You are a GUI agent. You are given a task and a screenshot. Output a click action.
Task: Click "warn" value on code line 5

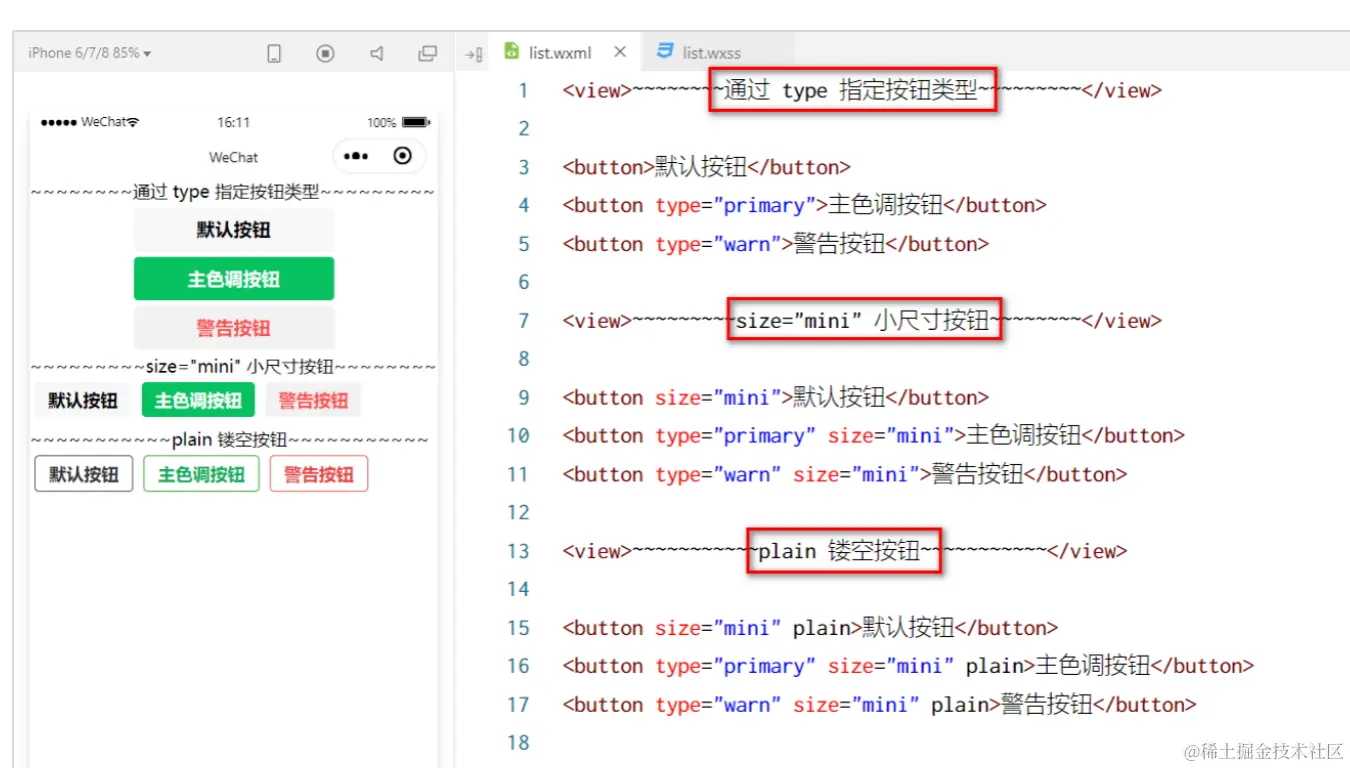click(x=746, y=244)
